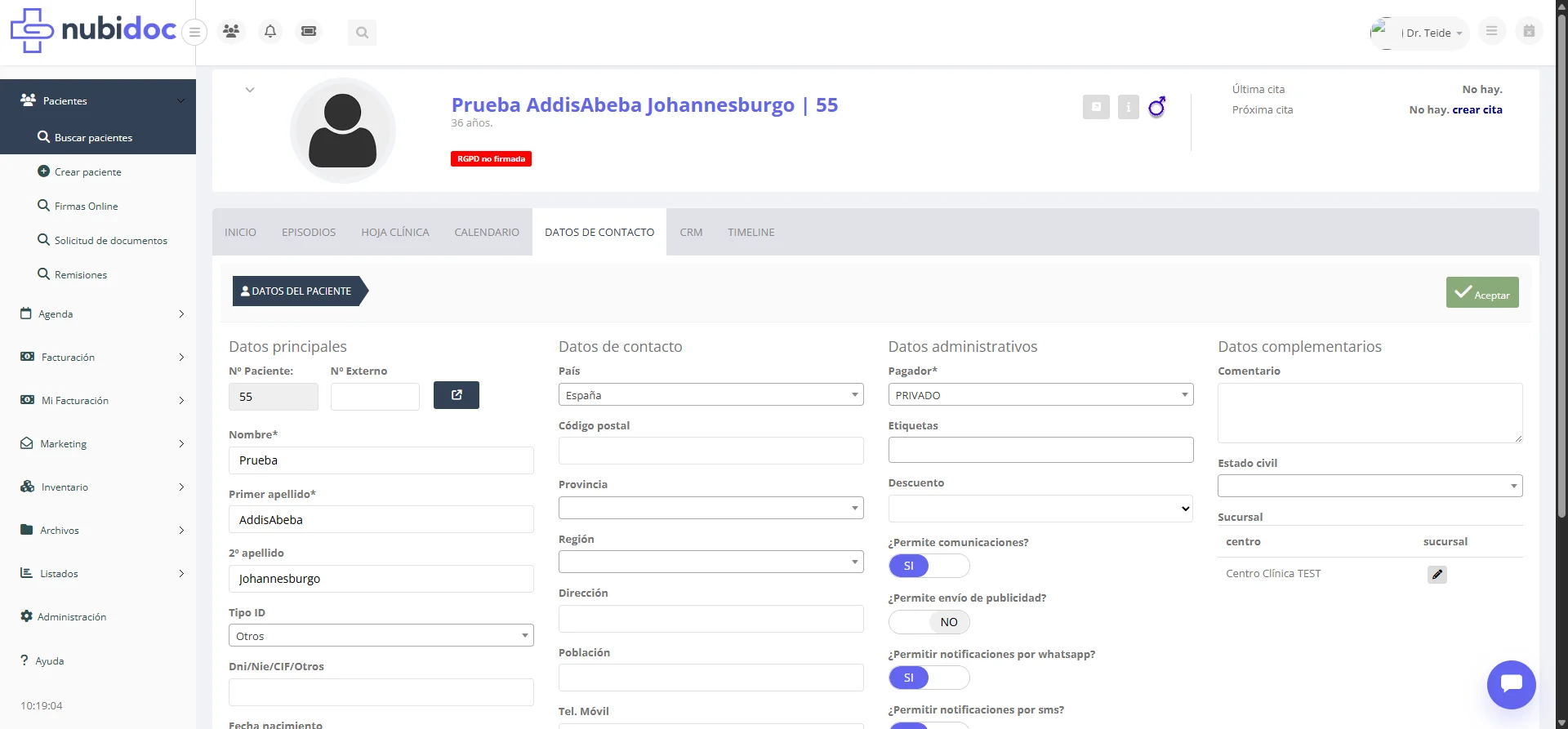
Task: Click Buscar pacientes in sidebar
Action: (93, 137)
